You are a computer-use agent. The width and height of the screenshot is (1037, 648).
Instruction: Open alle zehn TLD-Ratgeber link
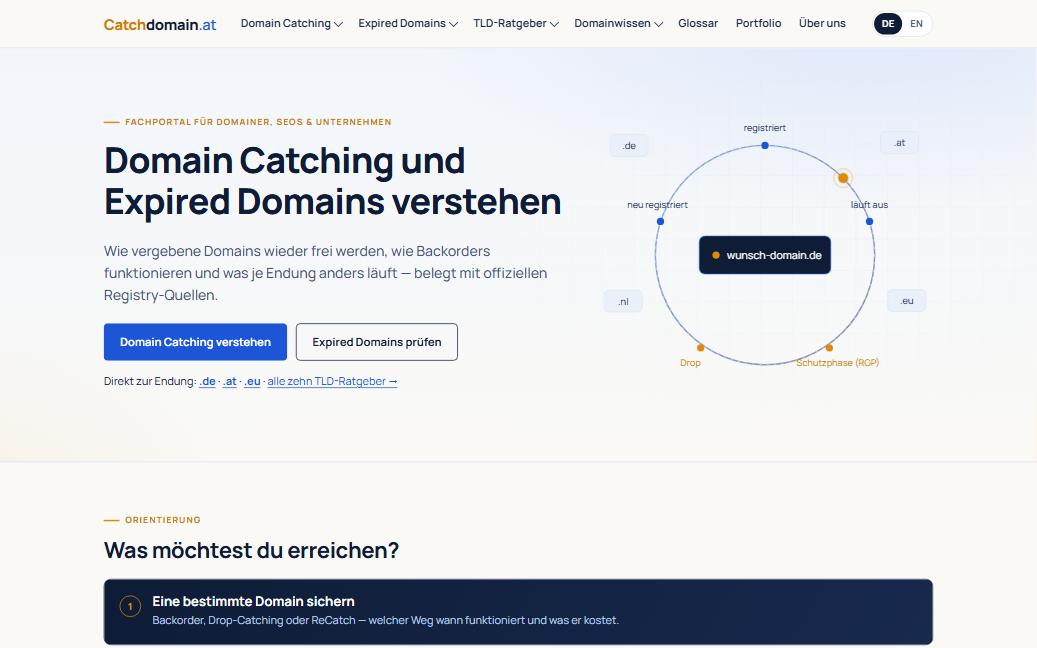(332, 382)
